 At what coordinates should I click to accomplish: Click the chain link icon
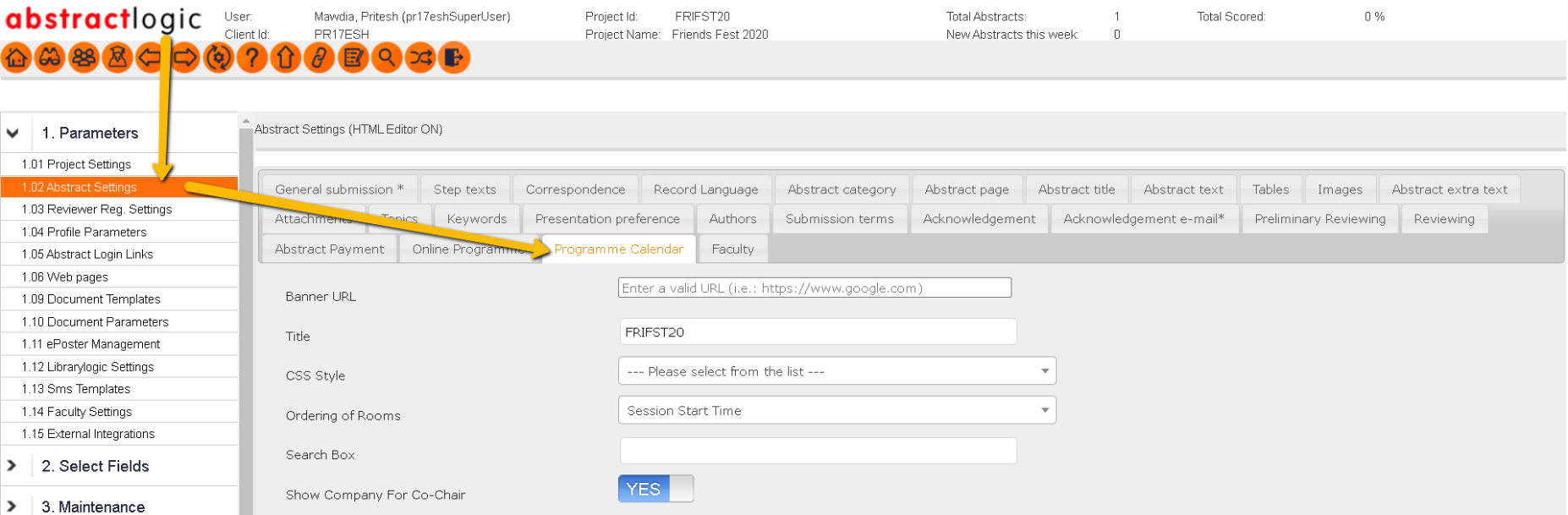pyautogui.click(x=320, y=58)
